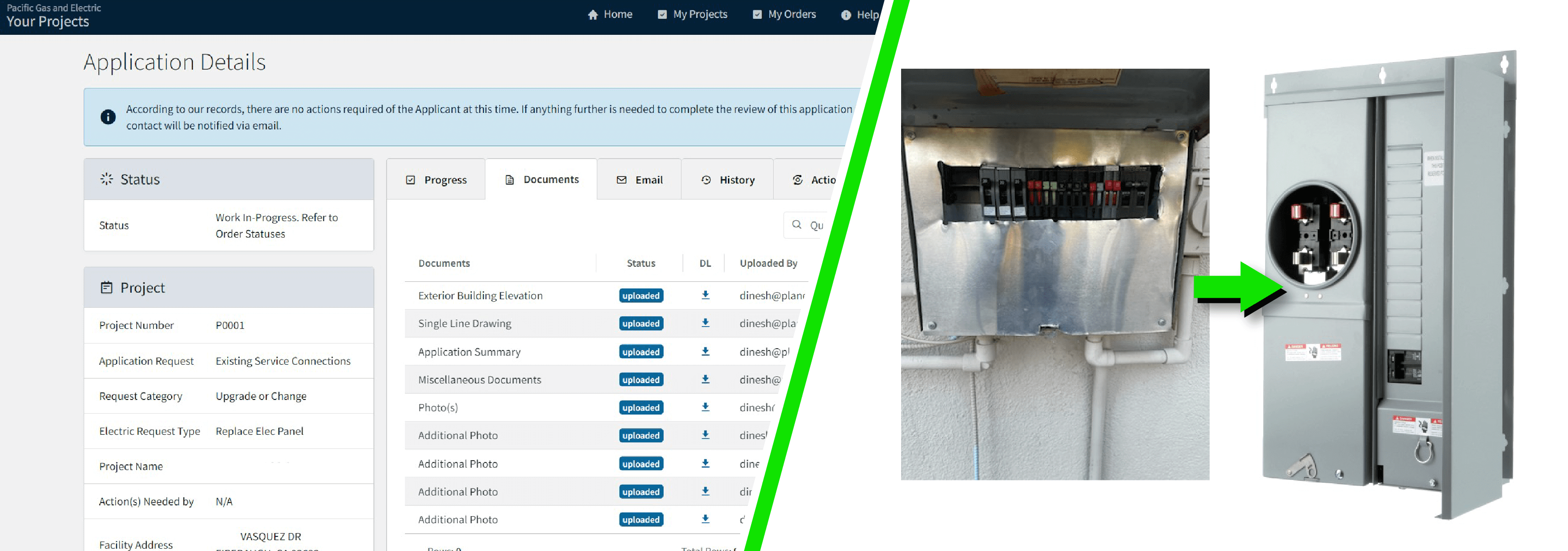Open Help in the top navigation
The height and width of the screenshot is (551, 1568).
click(859, 15)
